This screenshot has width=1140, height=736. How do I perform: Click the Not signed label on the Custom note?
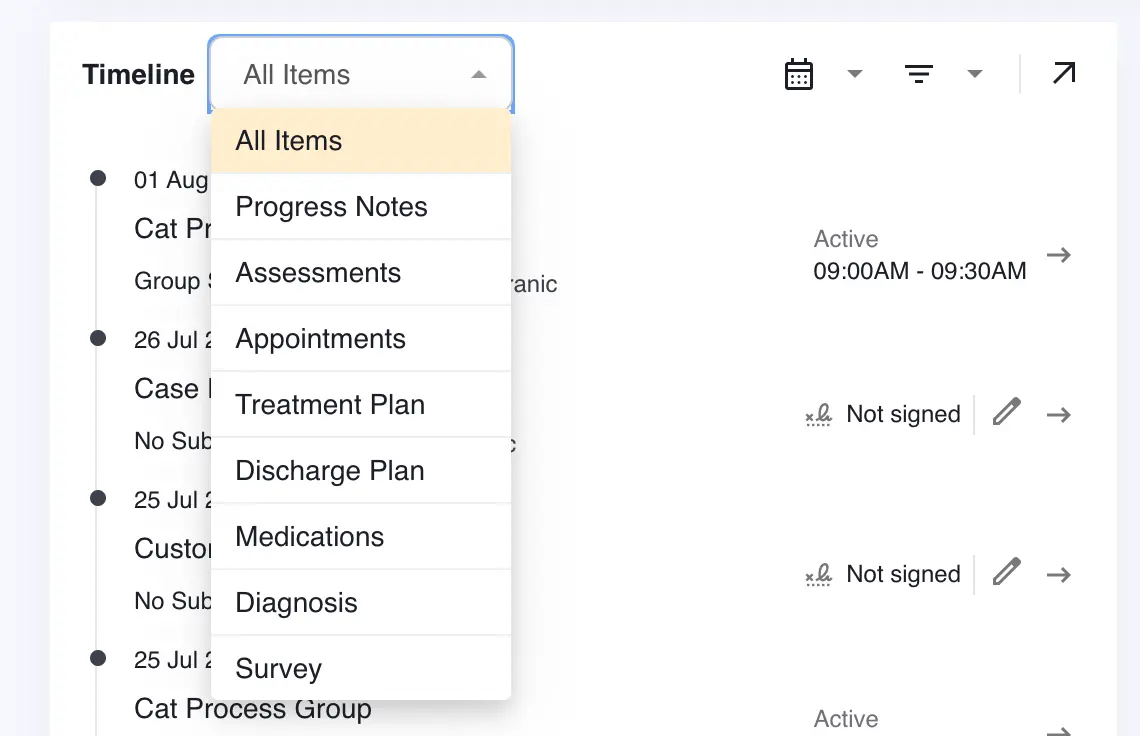click(902, 574)
